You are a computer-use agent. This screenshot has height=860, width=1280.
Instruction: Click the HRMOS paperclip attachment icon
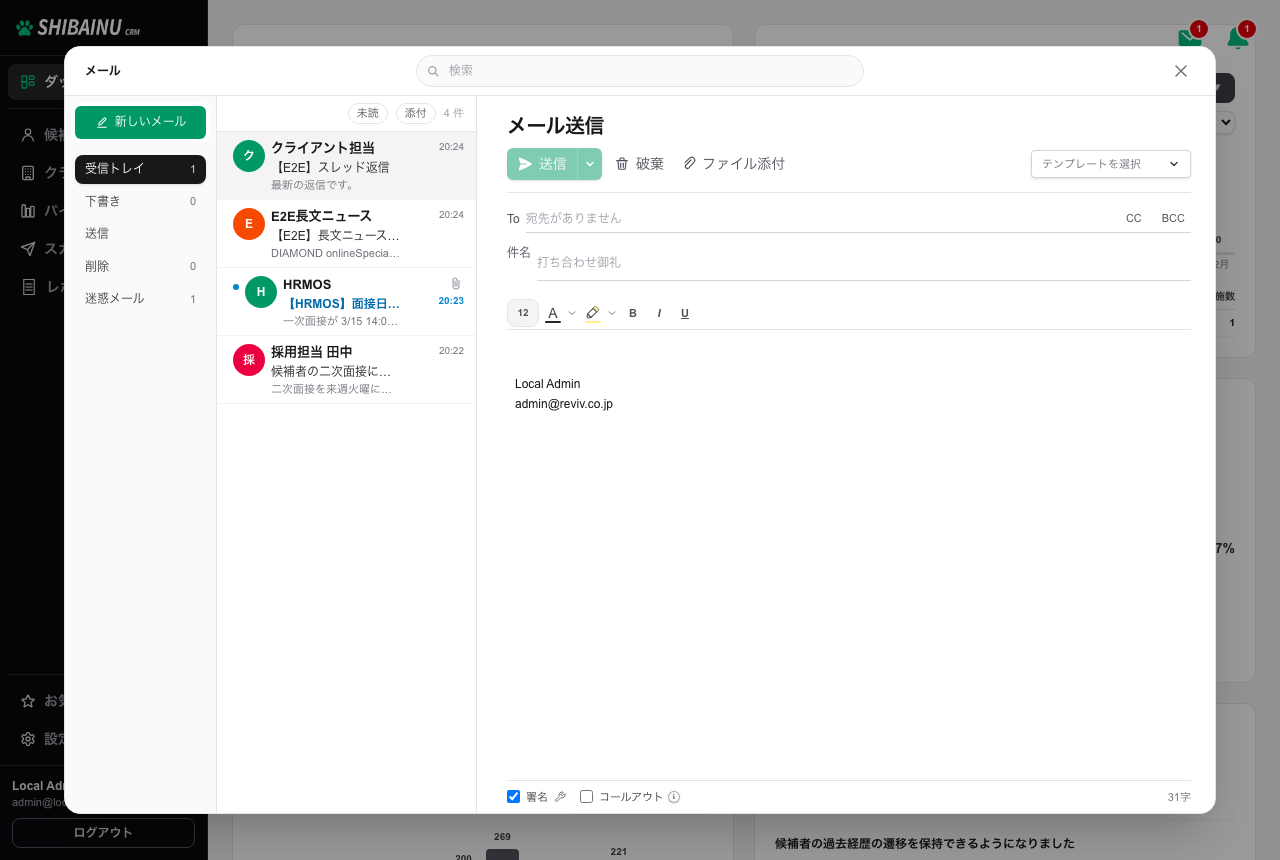(456, 284)
